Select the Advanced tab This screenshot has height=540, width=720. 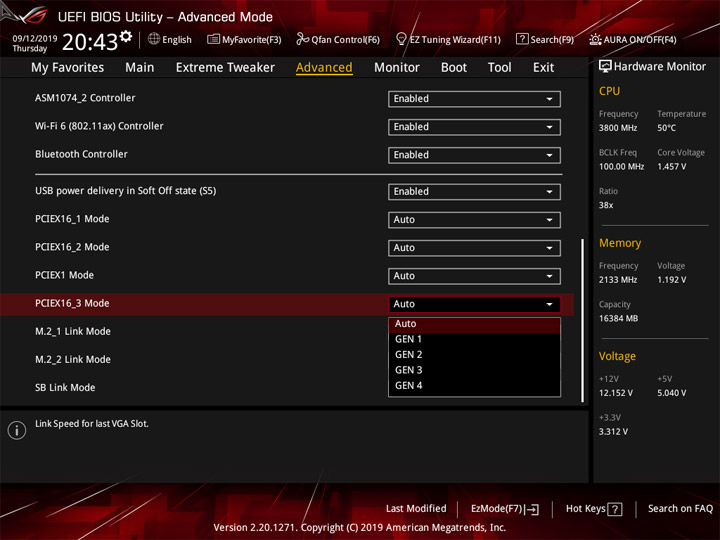324,68
